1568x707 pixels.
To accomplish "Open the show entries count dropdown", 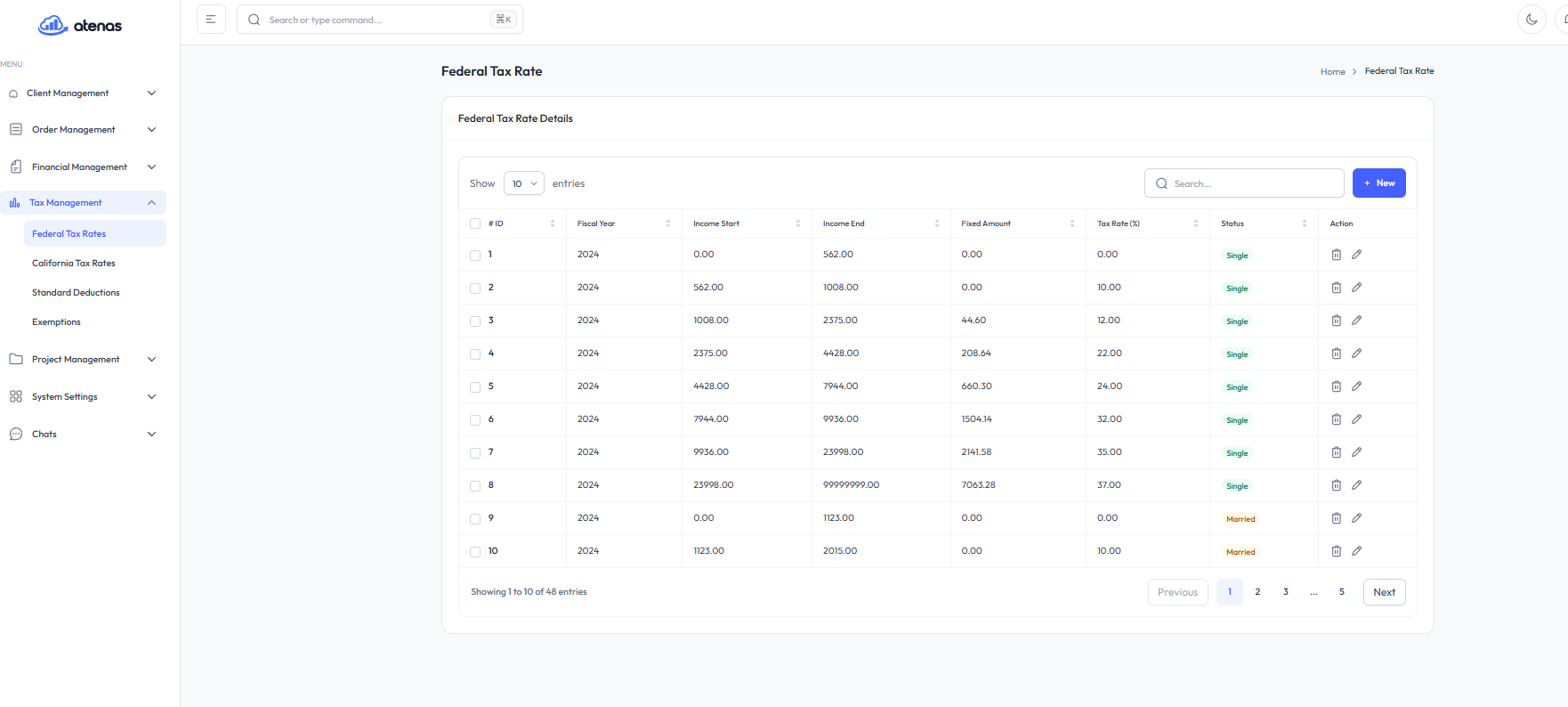I will point(523,183).
